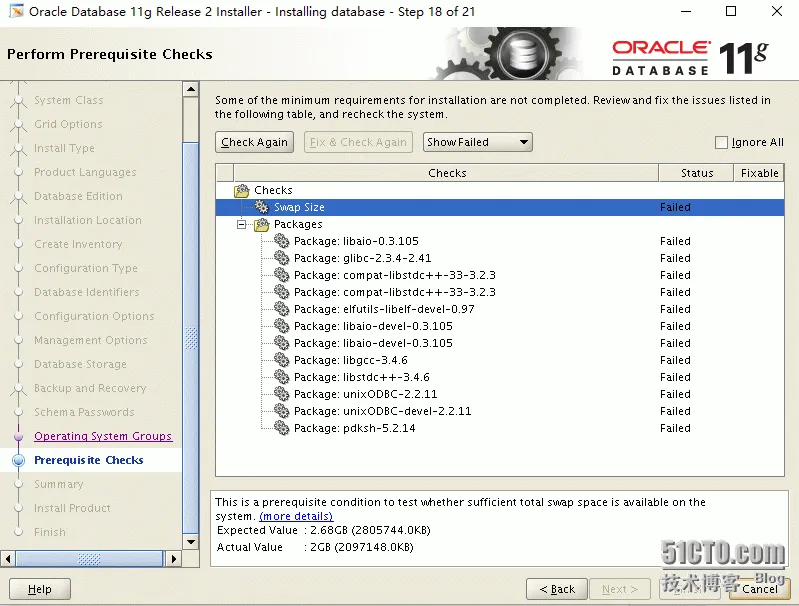Select Package: libaio-0.3.105 row

pyautogui.click(x=499, y=241)
